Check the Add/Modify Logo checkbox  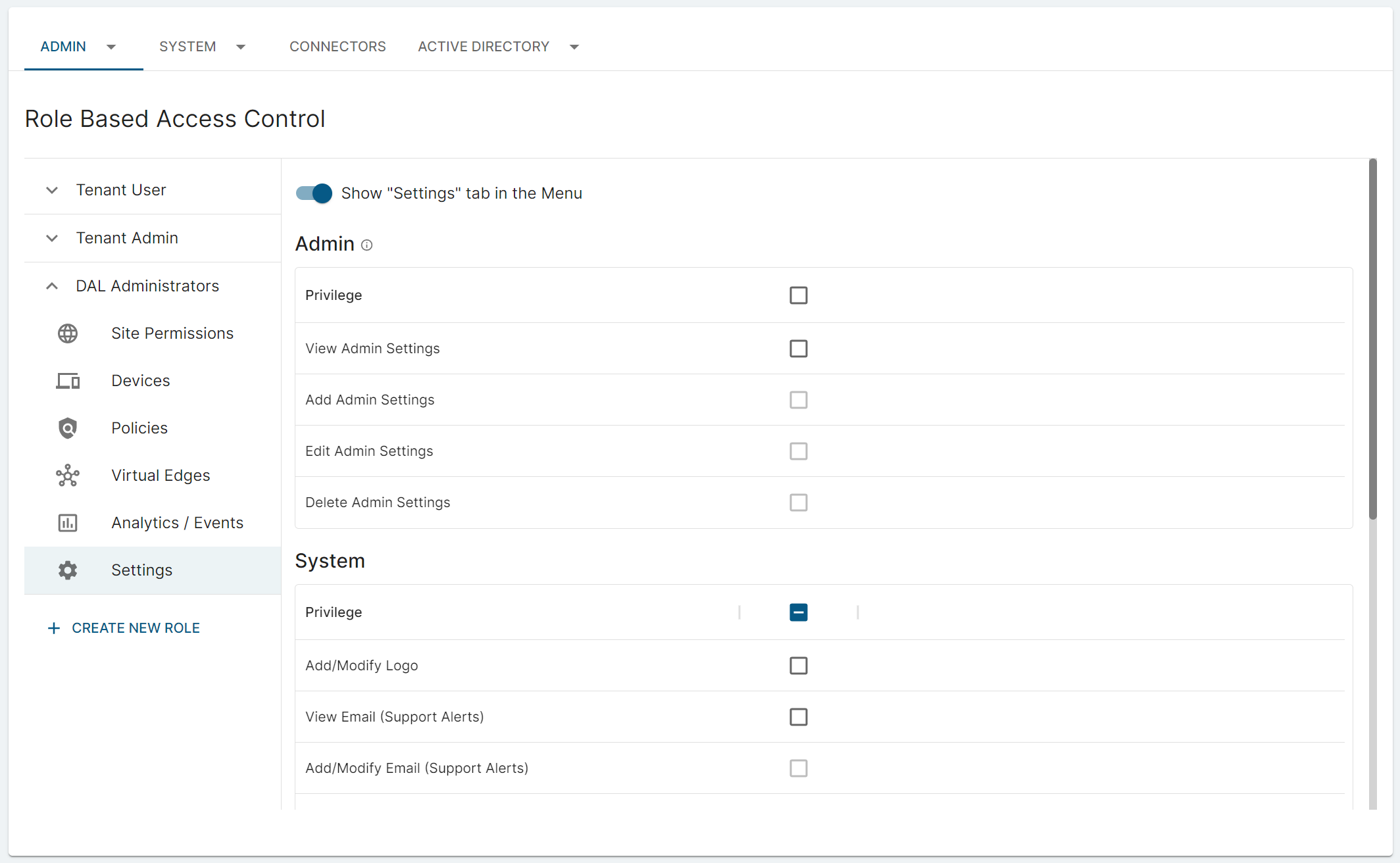point(798,666)
